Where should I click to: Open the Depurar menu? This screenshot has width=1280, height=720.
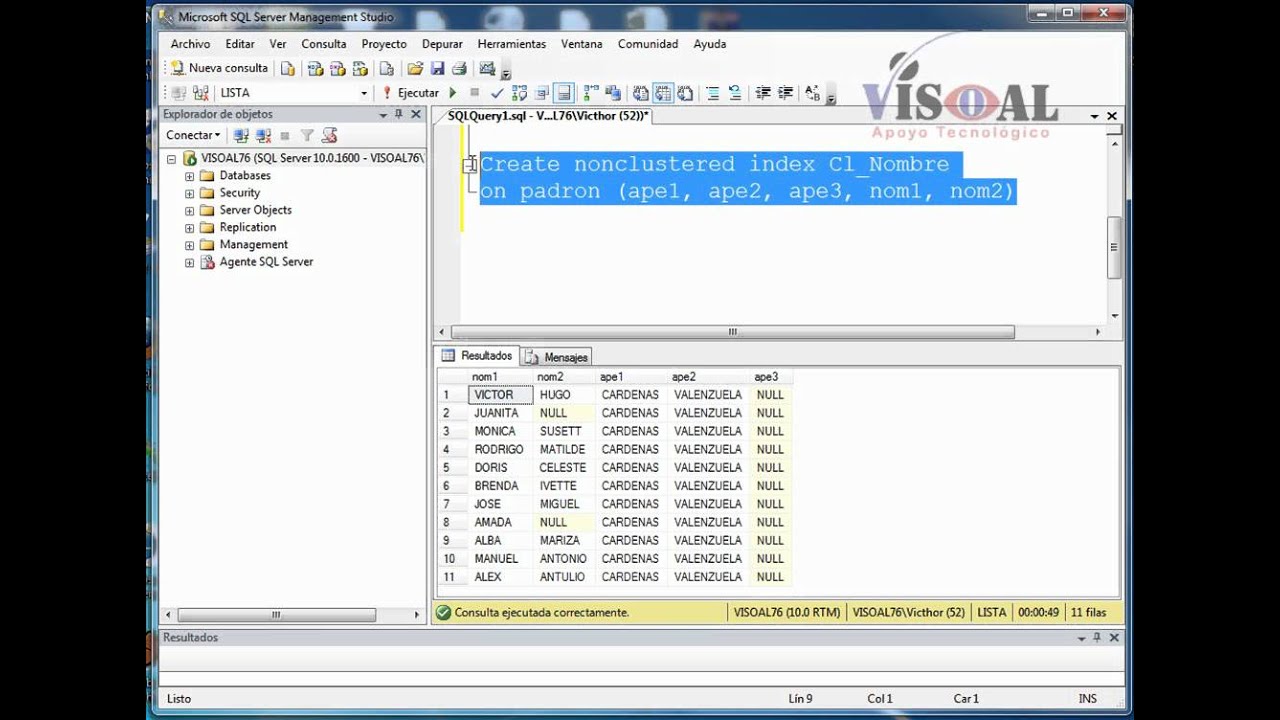(x=442, y=44)
